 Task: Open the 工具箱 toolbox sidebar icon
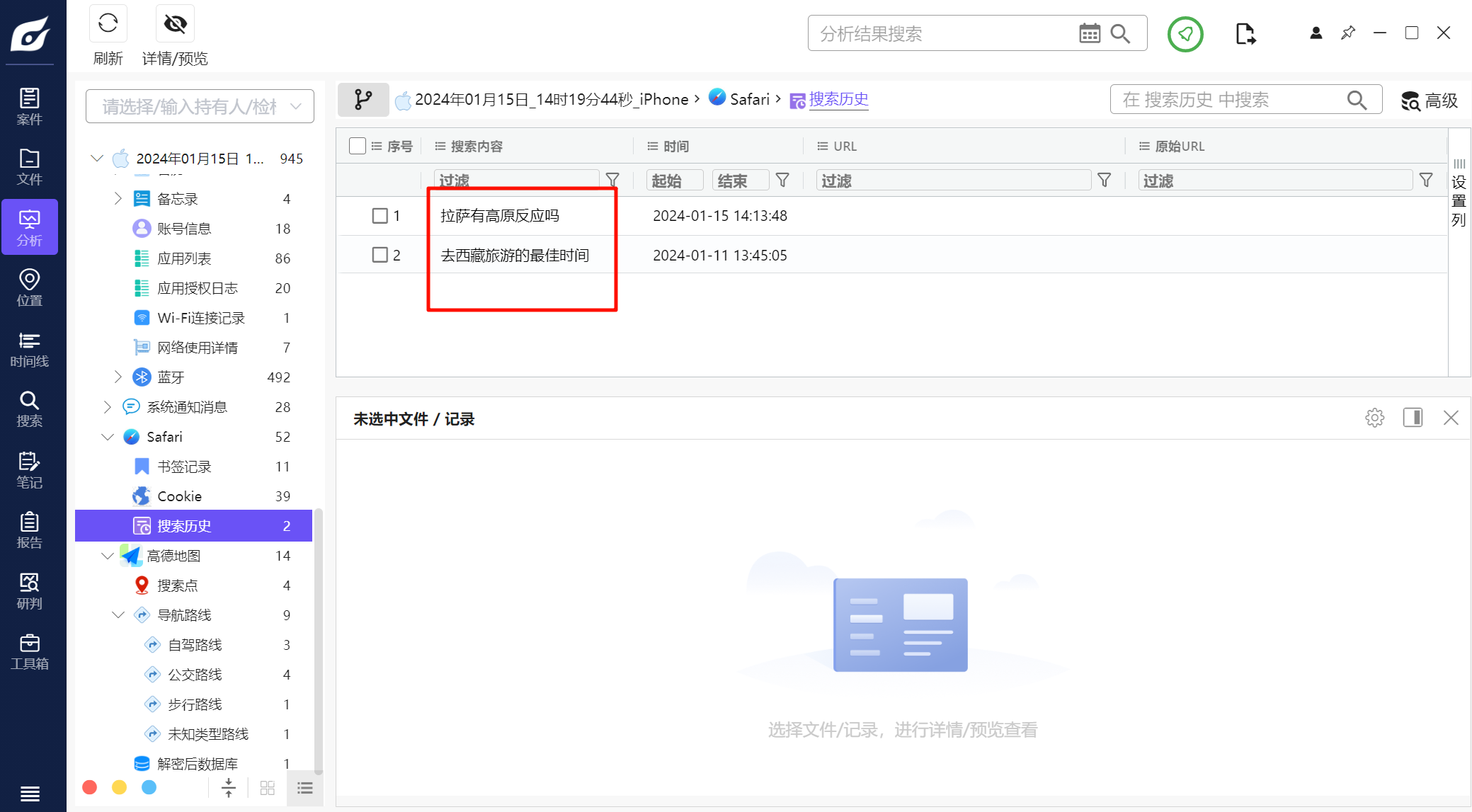point(29,652)
